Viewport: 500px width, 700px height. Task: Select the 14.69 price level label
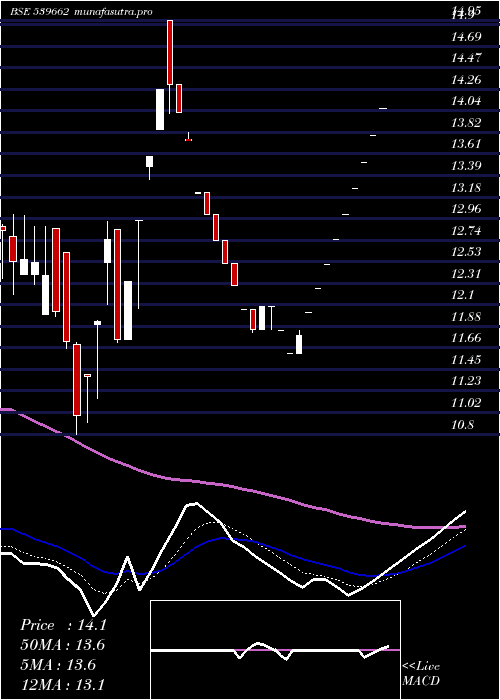466,37
